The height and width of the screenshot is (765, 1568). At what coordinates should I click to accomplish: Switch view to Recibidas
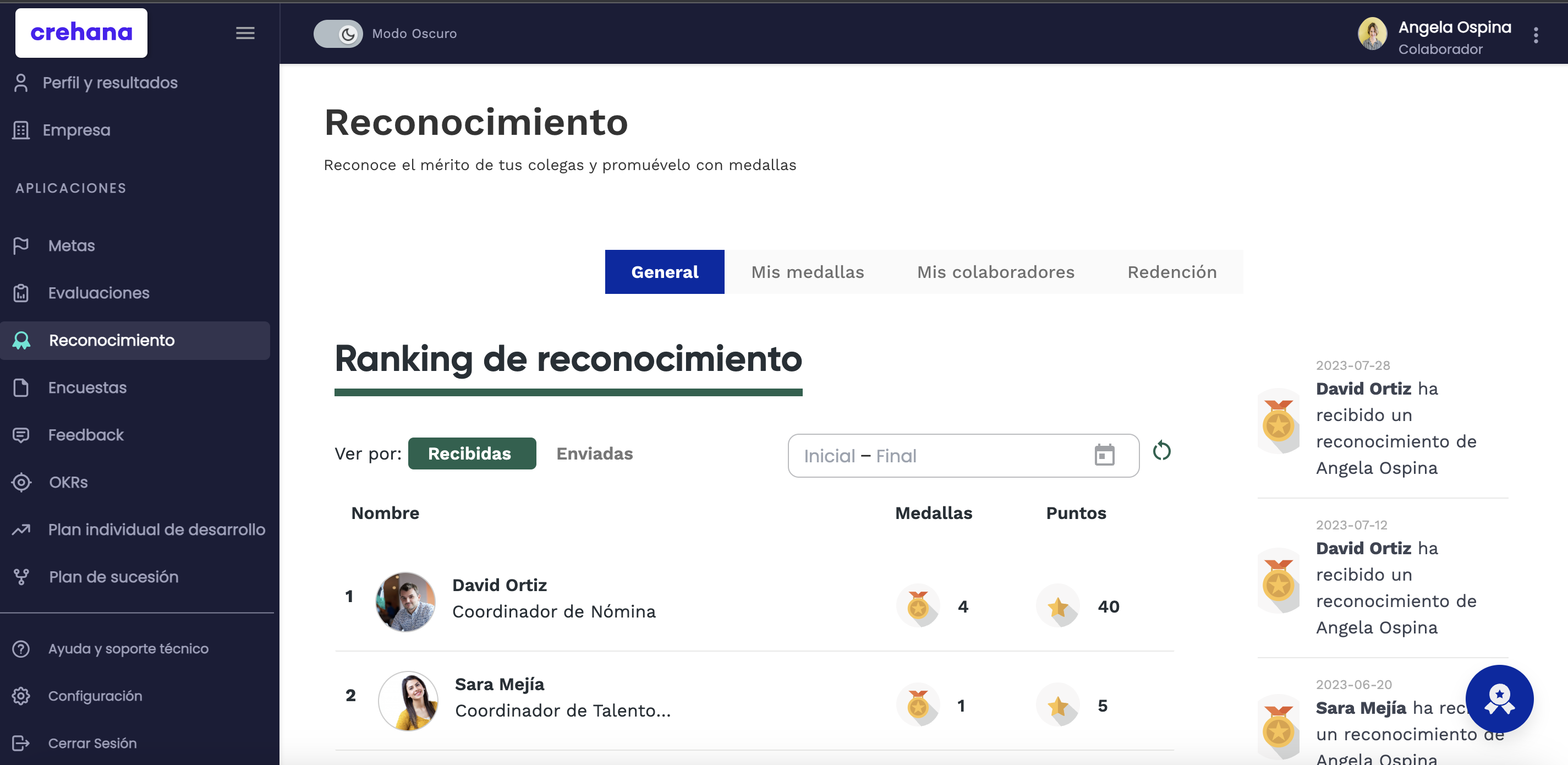473,453
